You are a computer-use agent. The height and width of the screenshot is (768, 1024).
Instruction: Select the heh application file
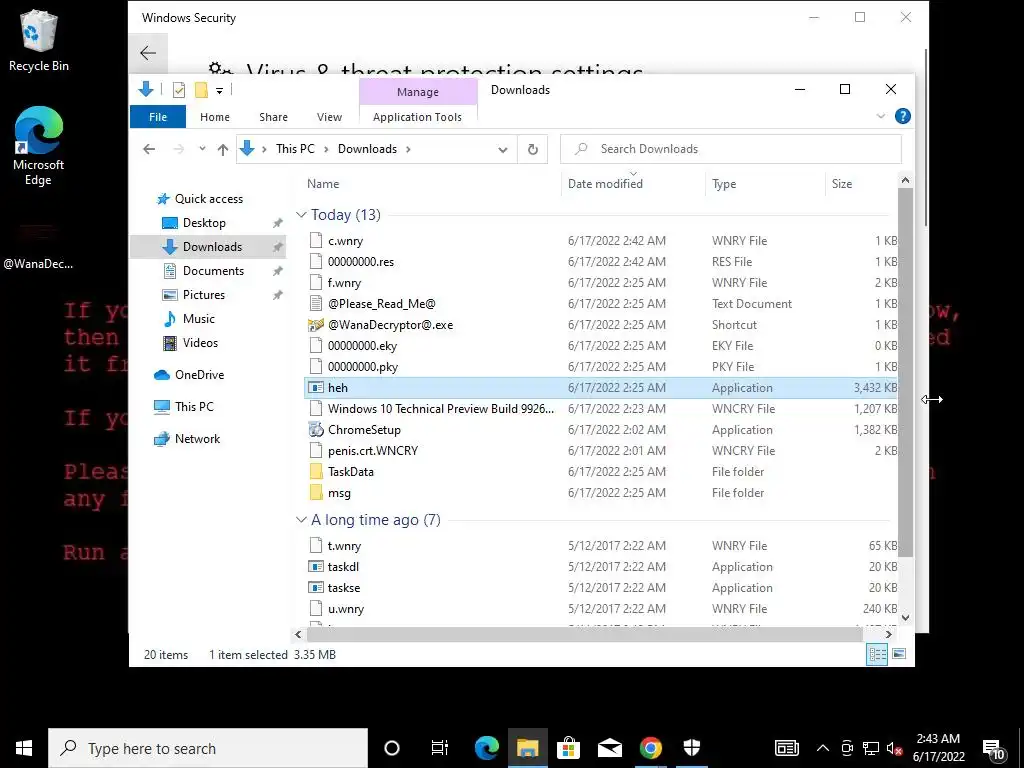point(601,388)
